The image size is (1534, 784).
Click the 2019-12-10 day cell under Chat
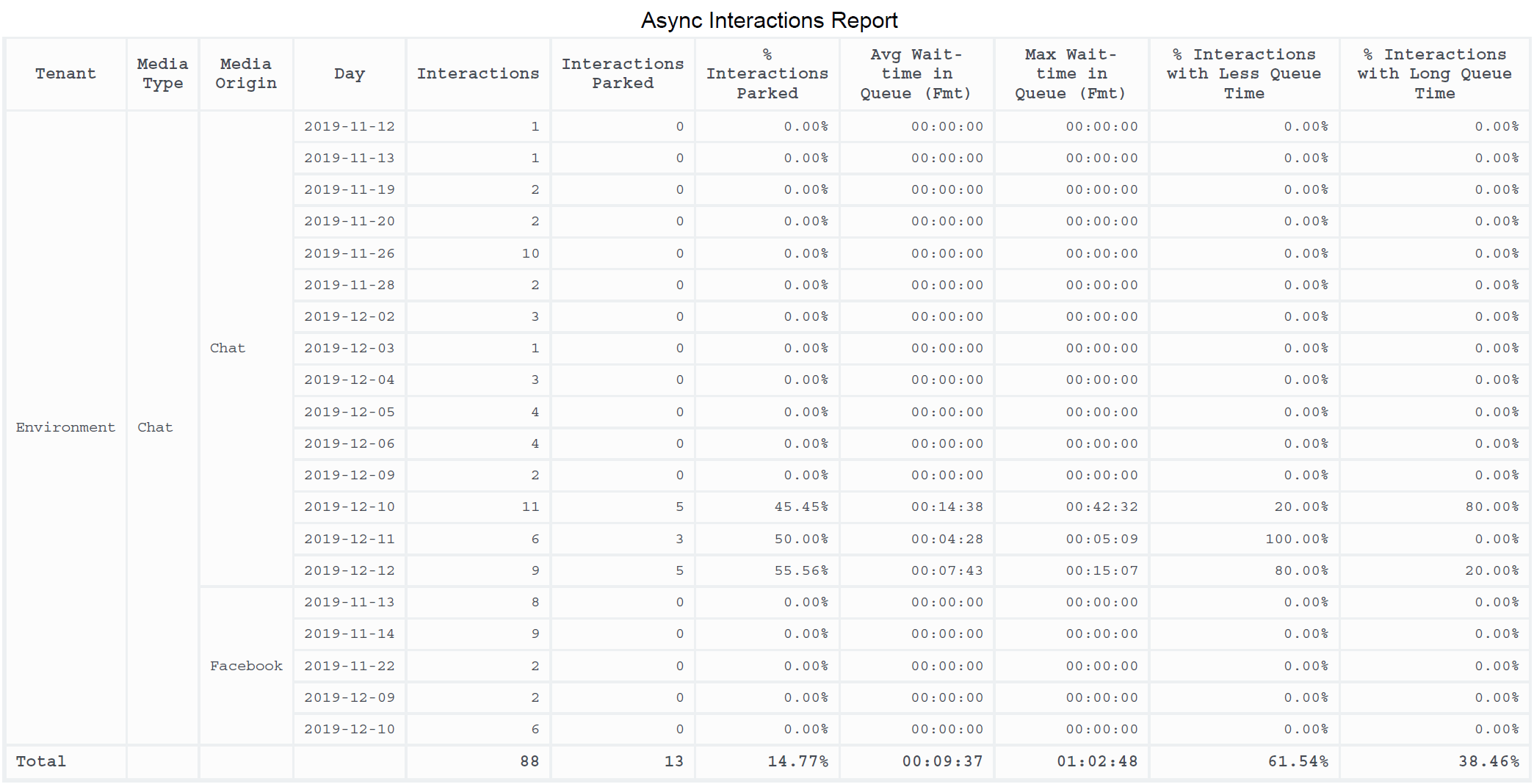350,507
